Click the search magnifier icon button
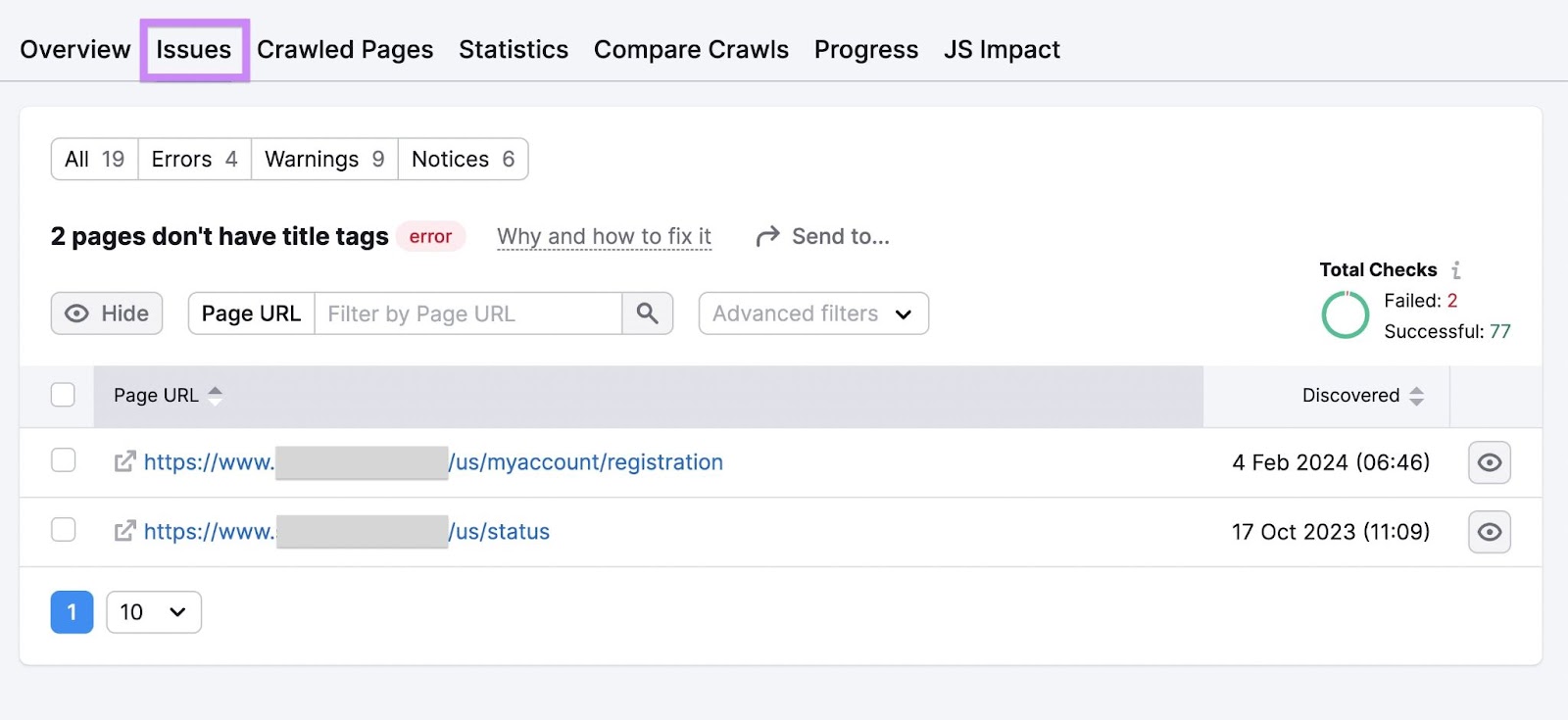The height and width of the screenshot is (720, 1568). [647, 313]
